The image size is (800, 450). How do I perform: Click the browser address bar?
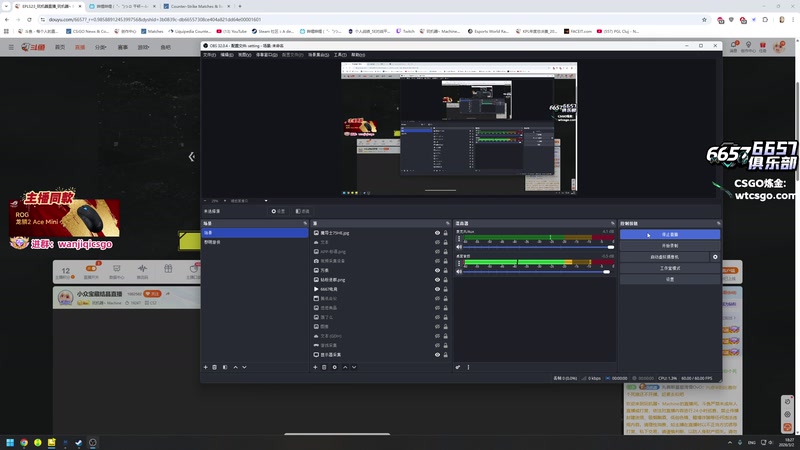372,19
